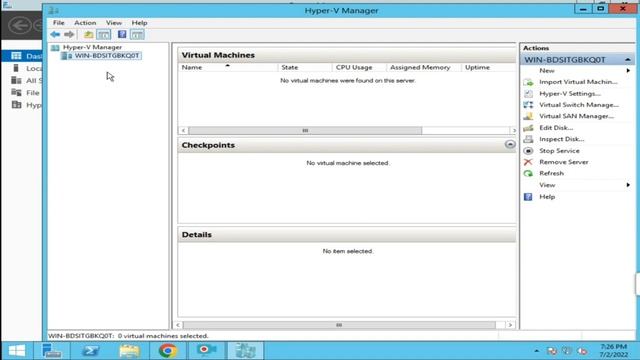Screen dimensions: 640x360
Task: Open the Action menu
Action: coord(85,23)
